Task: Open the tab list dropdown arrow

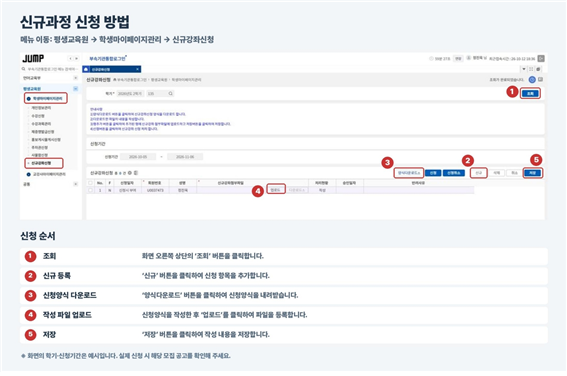Action: point(523,69)
